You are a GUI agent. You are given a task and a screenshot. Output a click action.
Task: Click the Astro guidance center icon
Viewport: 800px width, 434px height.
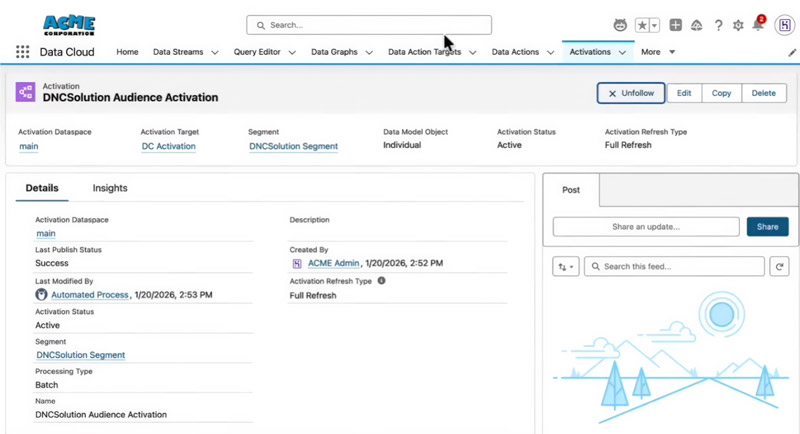click(x=620, y=25)
